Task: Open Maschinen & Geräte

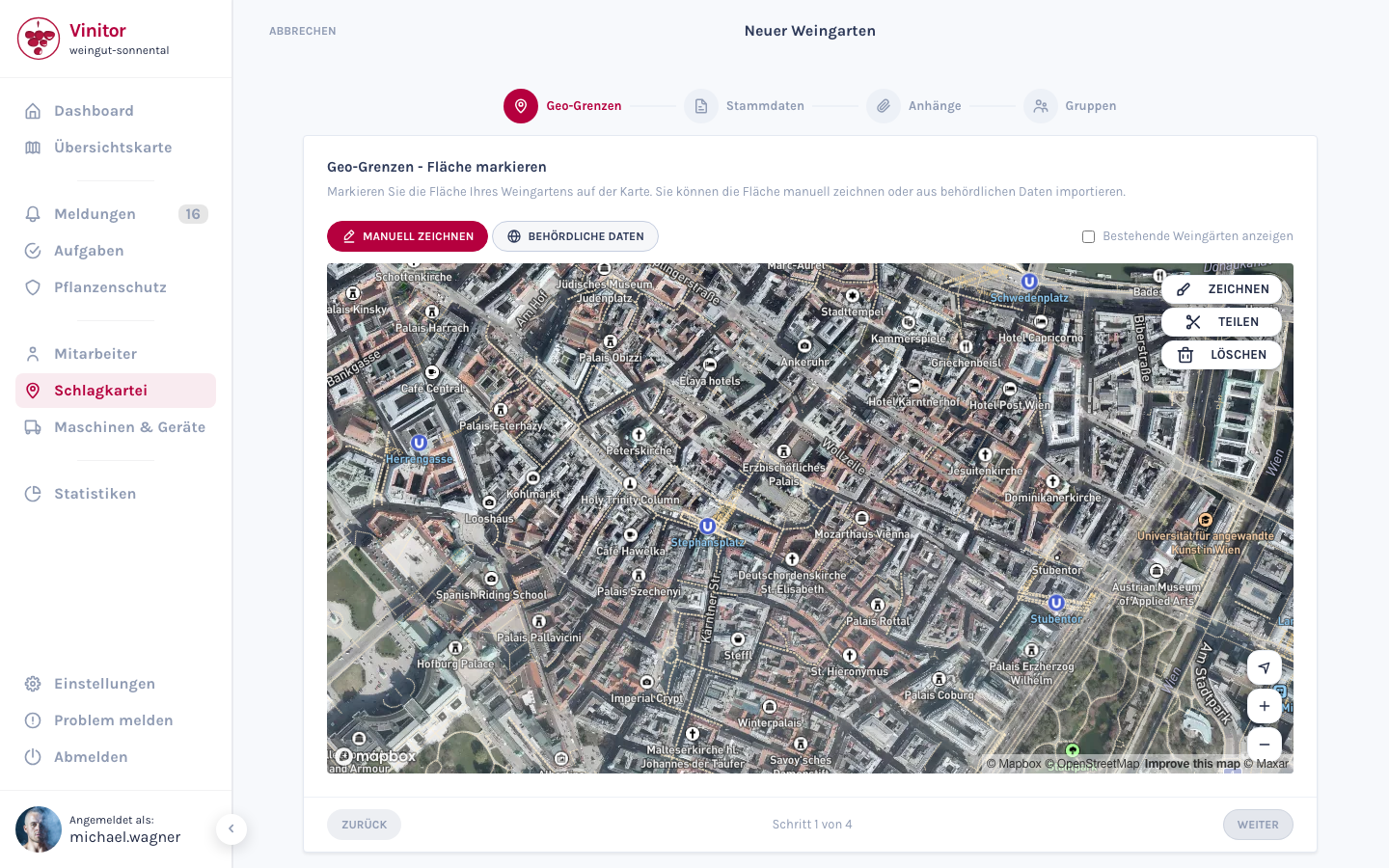Action: click(x=116, y=427)
